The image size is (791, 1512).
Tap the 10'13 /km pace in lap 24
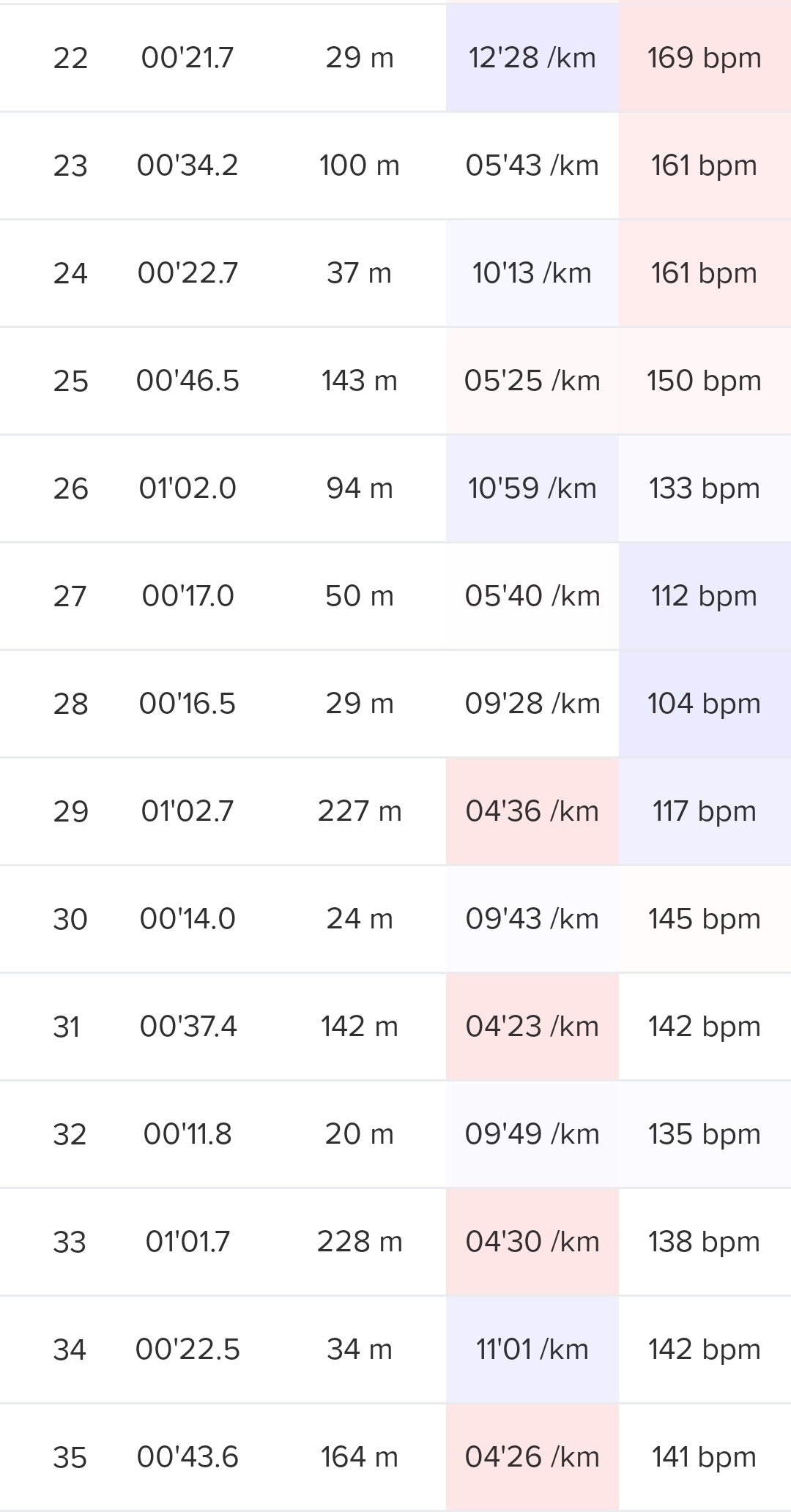tap(532, 273)
